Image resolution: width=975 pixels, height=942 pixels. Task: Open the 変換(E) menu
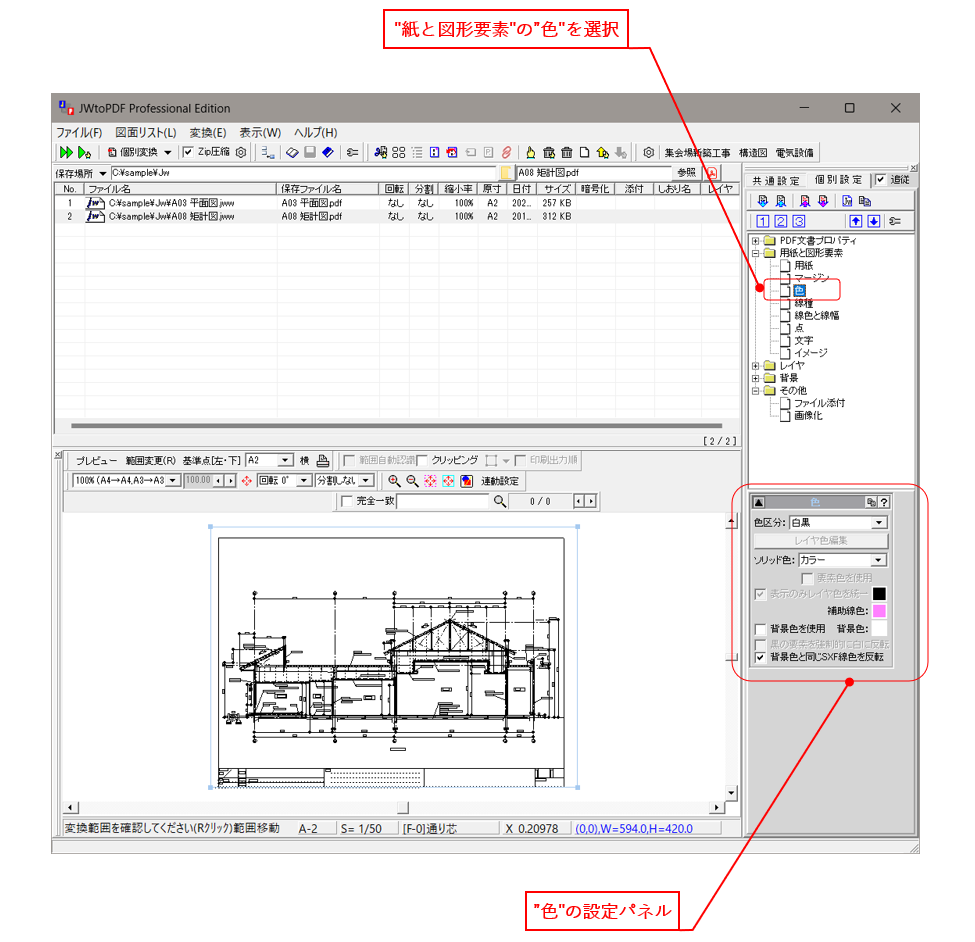[x=207, y=132]
